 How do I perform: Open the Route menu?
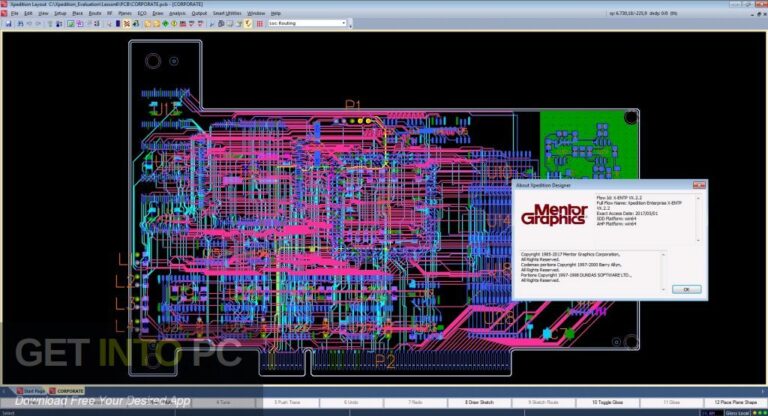pyautogui.click(x=95, y=13)
